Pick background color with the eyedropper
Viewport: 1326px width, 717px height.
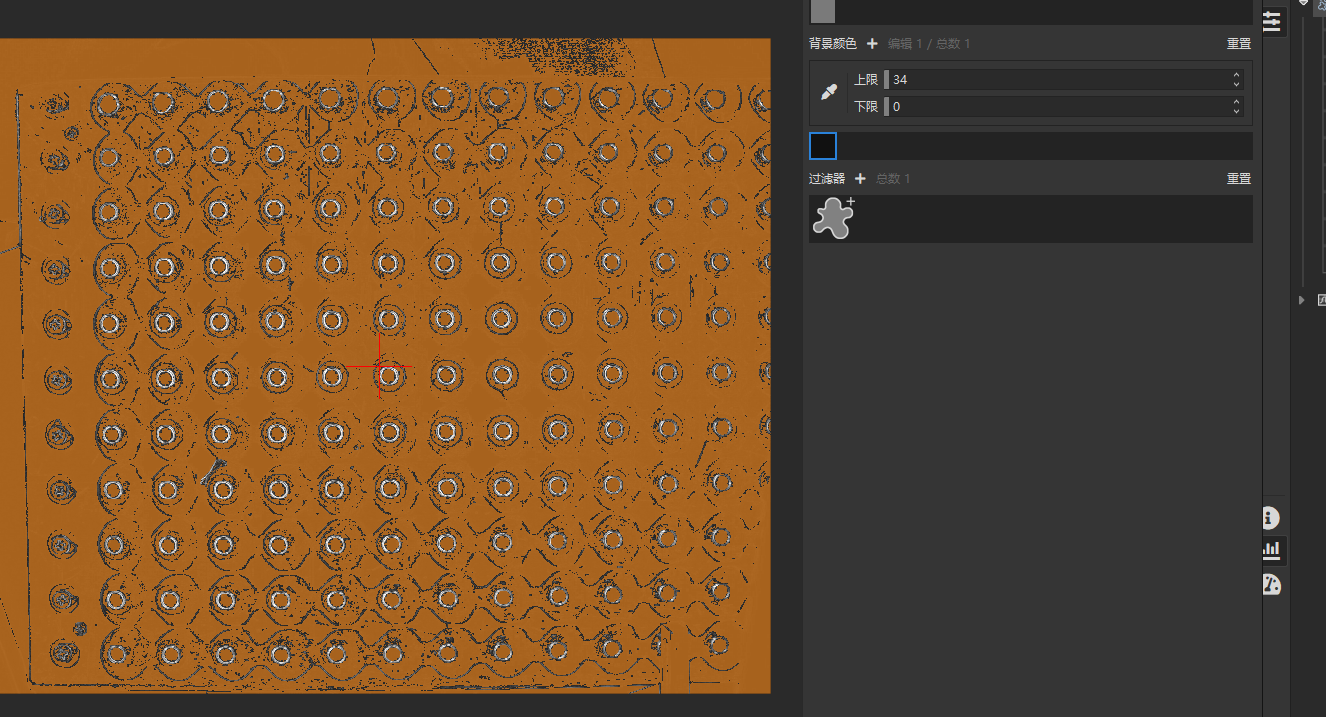[x=828, y=93]
